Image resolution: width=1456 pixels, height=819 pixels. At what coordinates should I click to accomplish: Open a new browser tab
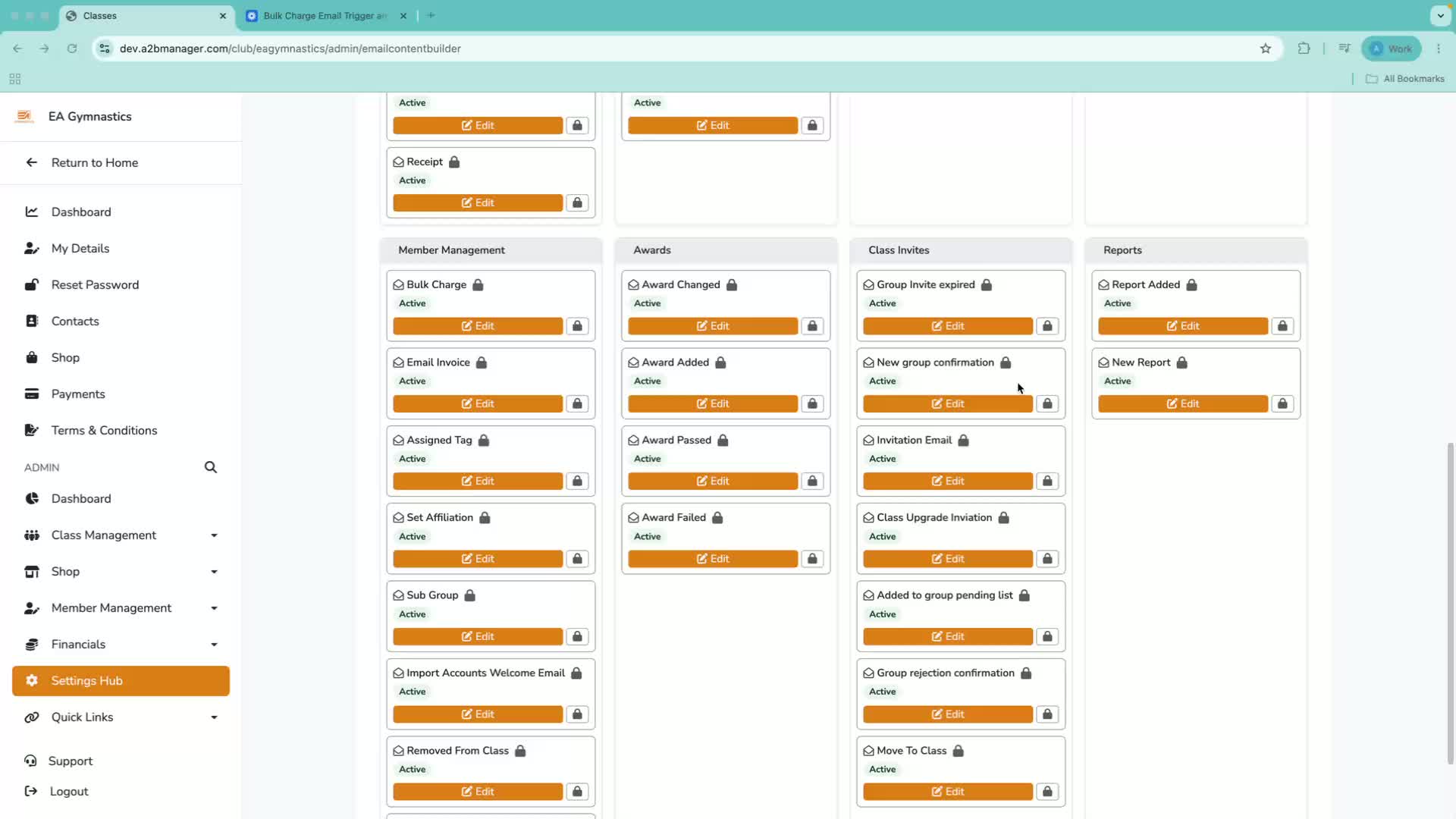(431, 15)
